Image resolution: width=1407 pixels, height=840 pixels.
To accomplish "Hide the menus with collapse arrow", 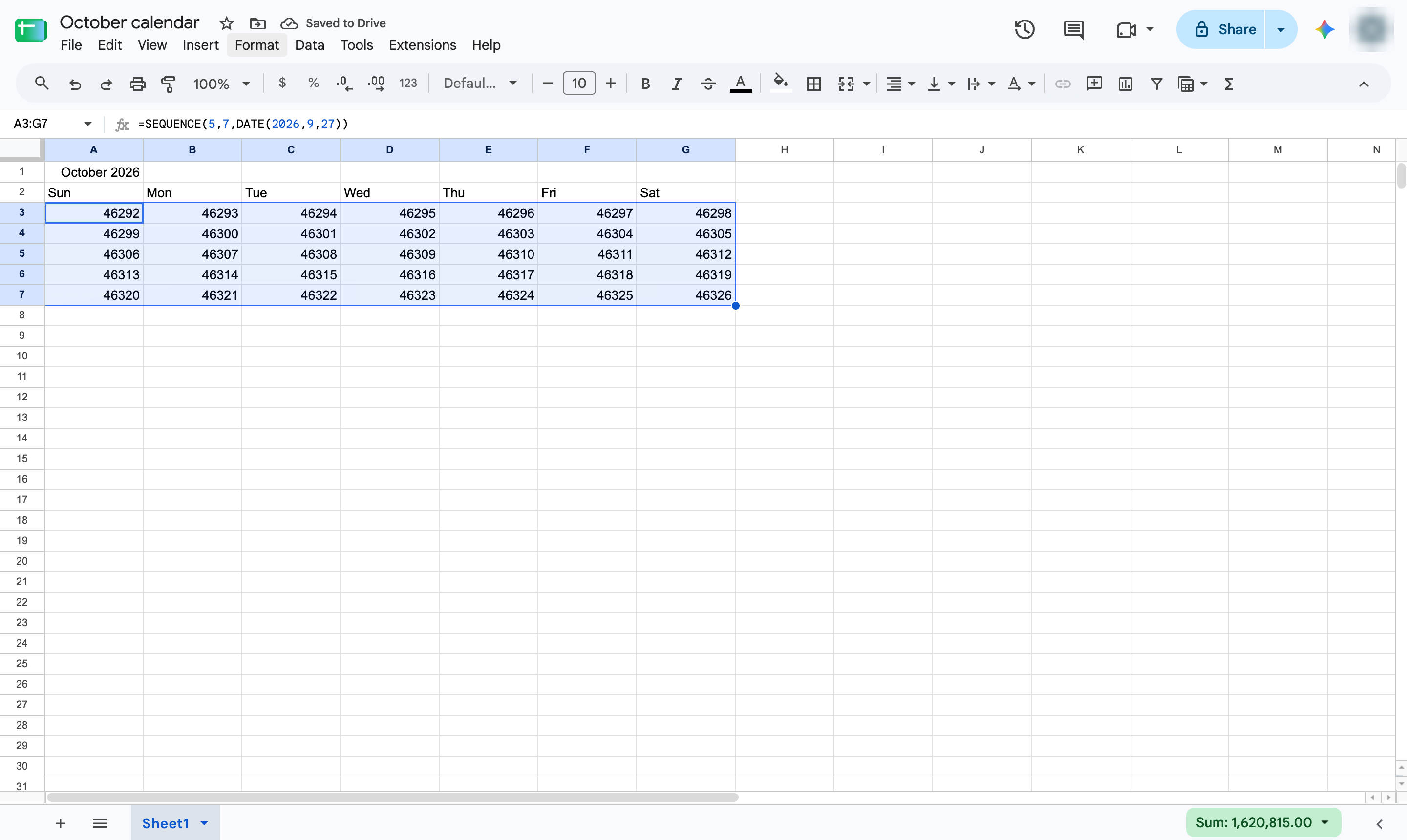I will [1364, 84].
